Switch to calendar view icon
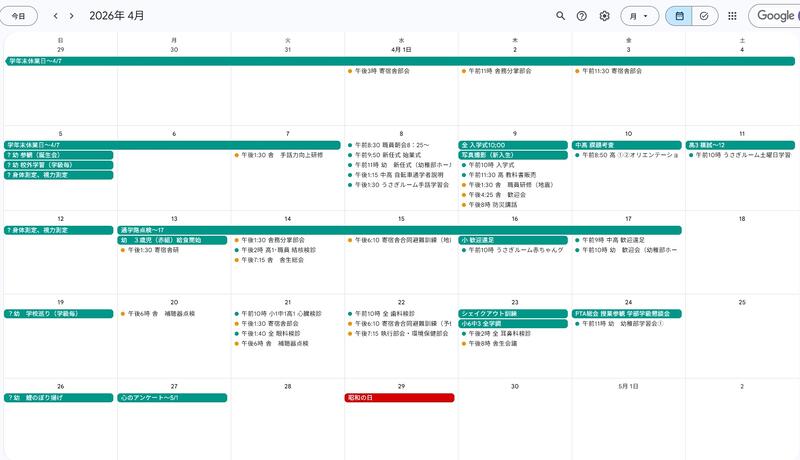Image resolution: width=800 pixels, height=460 pixels. pyautogui.click(x=679, y=16)
